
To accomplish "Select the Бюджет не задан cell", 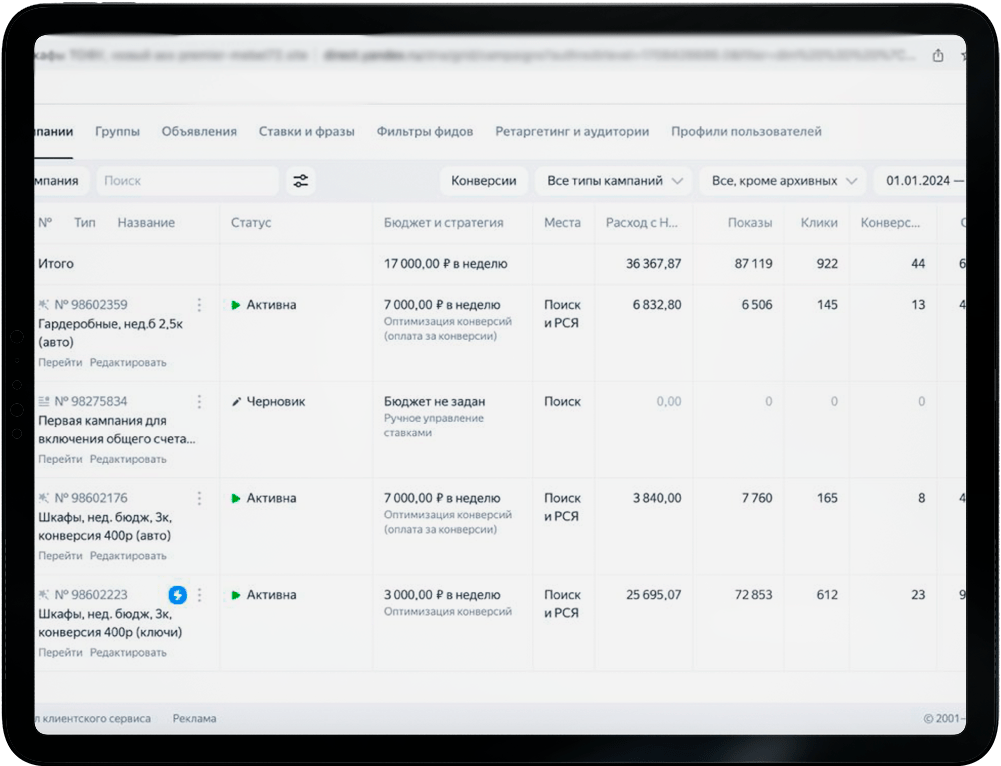I will tap(434, 402).
